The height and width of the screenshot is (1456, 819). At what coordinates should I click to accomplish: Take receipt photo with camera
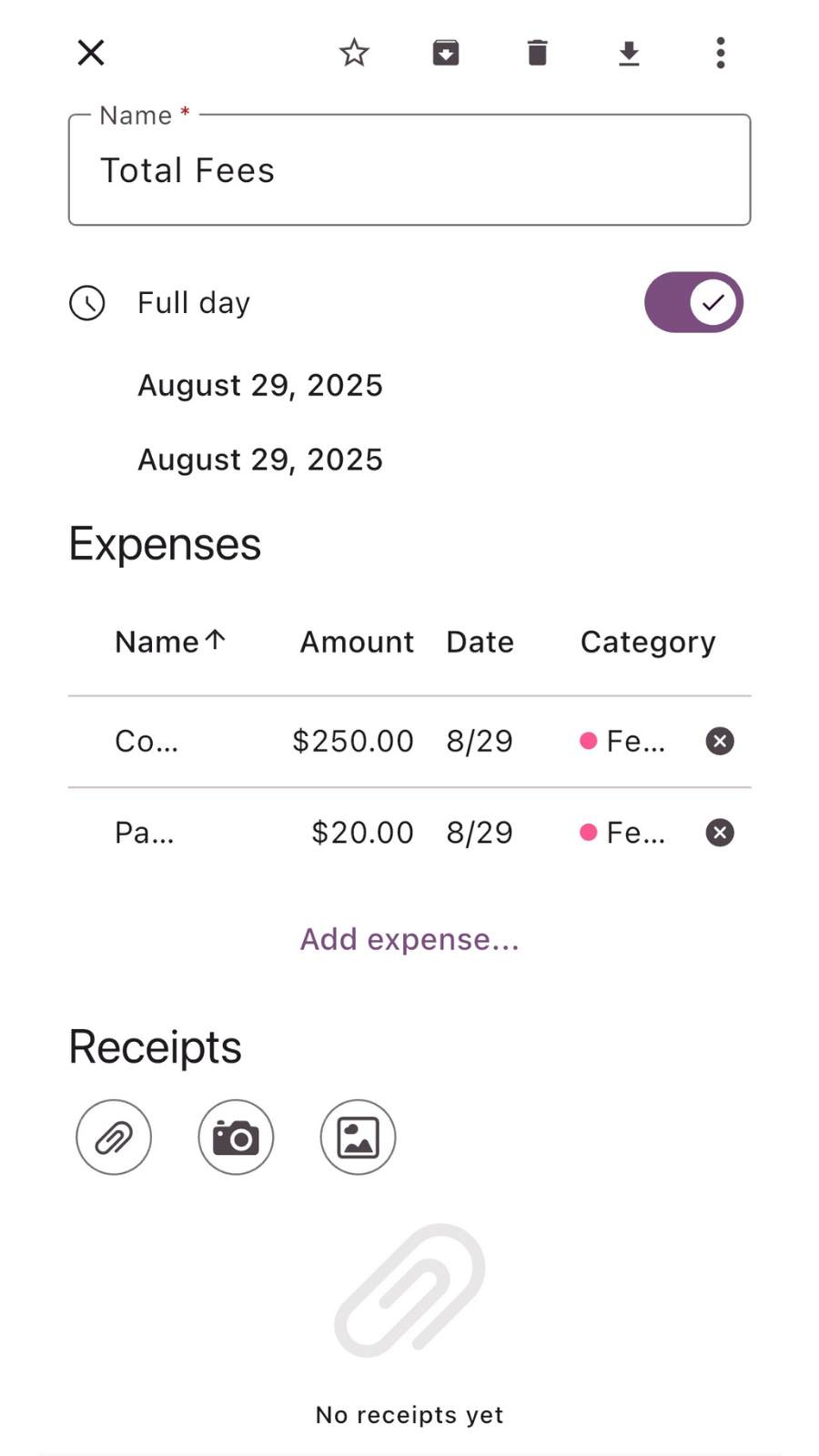[x=236, y=1137]
